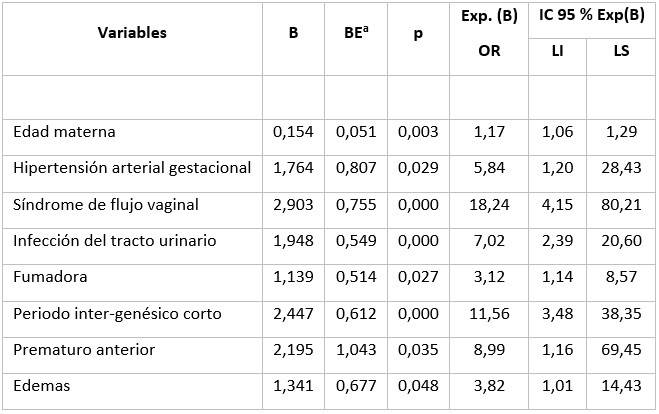Image resolution: width=659 pixels, height=414 pixels.
Task: Click the OR value 18,24
Action: pyautogui.click(x=490, y=205)
